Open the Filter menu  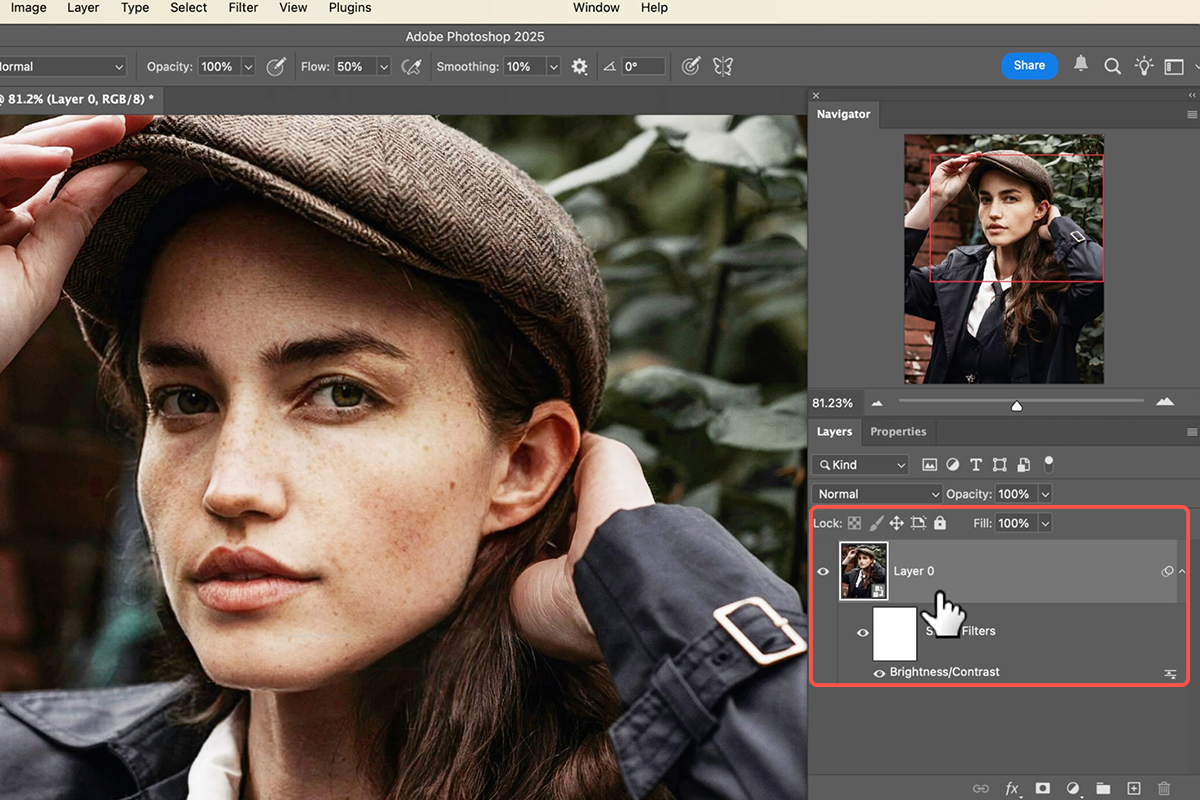(x=243, y=8)
